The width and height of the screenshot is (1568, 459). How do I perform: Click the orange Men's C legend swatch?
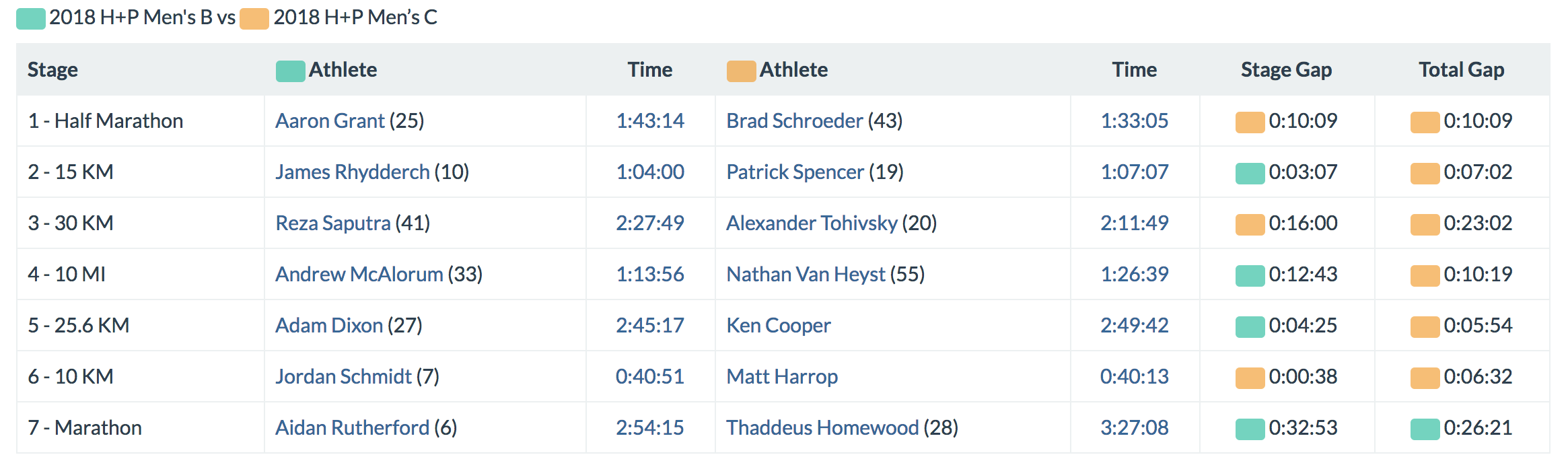[254, 18]
